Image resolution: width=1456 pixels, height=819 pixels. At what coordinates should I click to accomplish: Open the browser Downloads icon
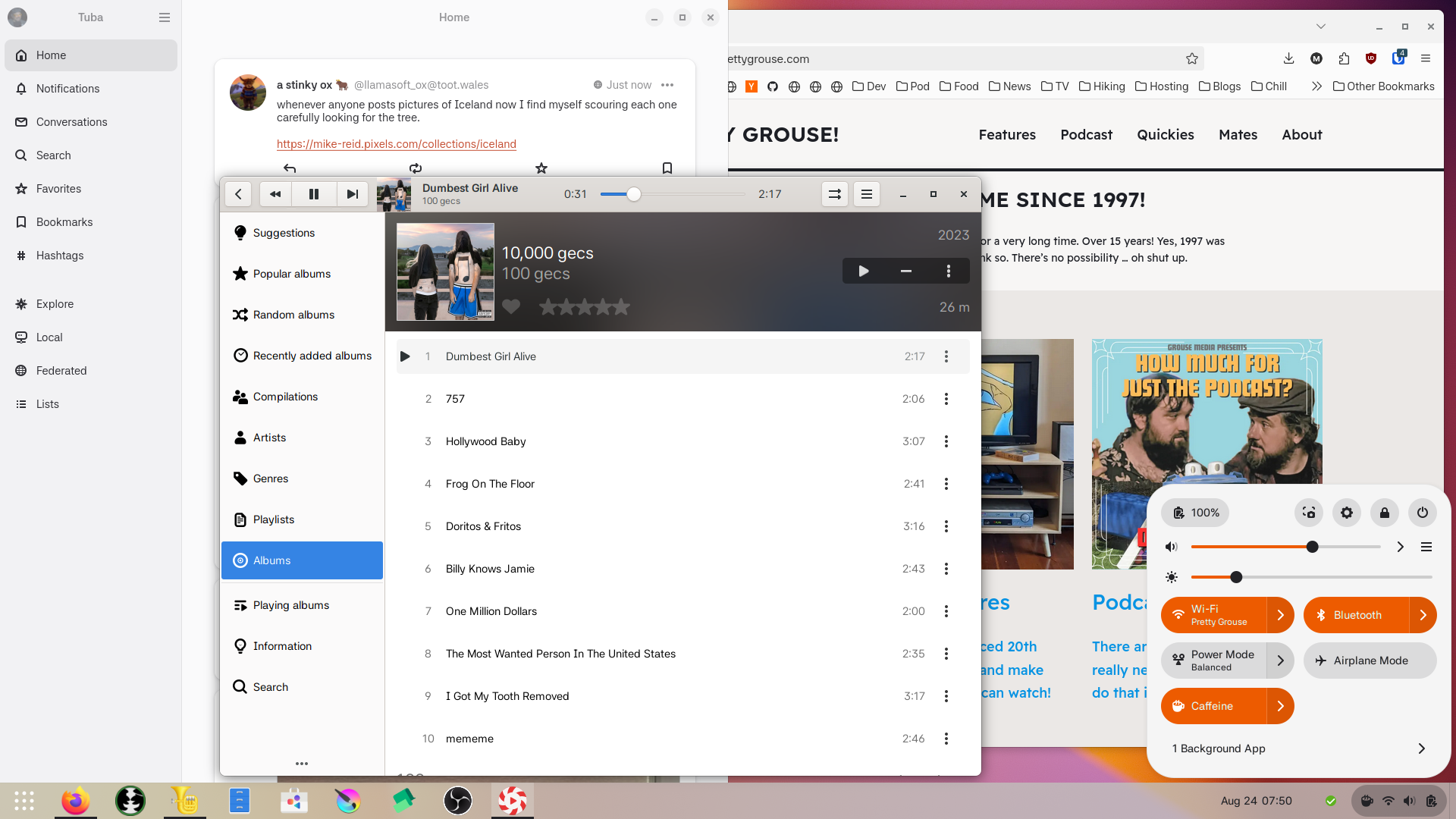pos(1288,58)
